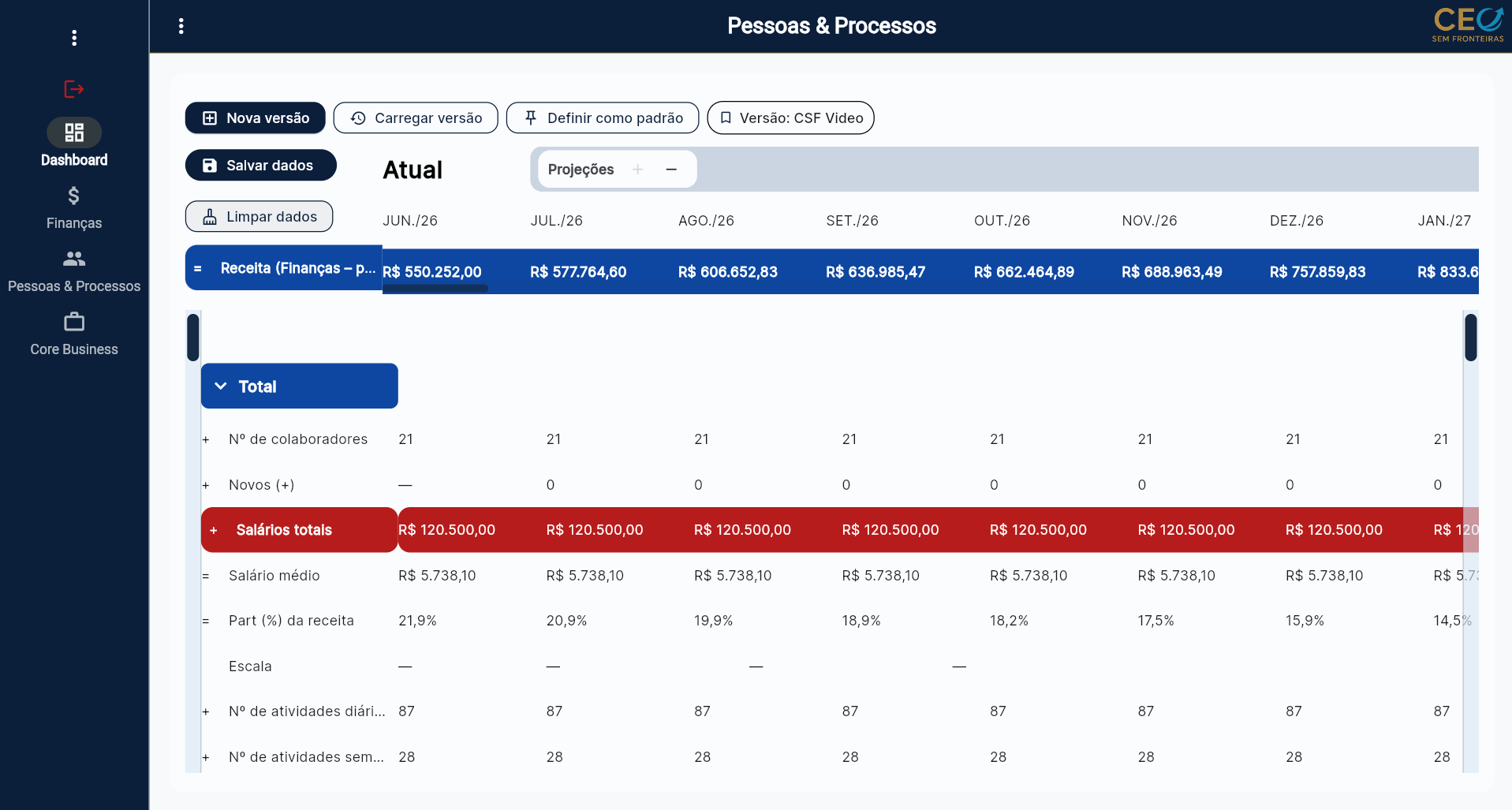Click Part da receita value 15,9%
This screenshot has width=1512, height=810.
click(1305, 621)
